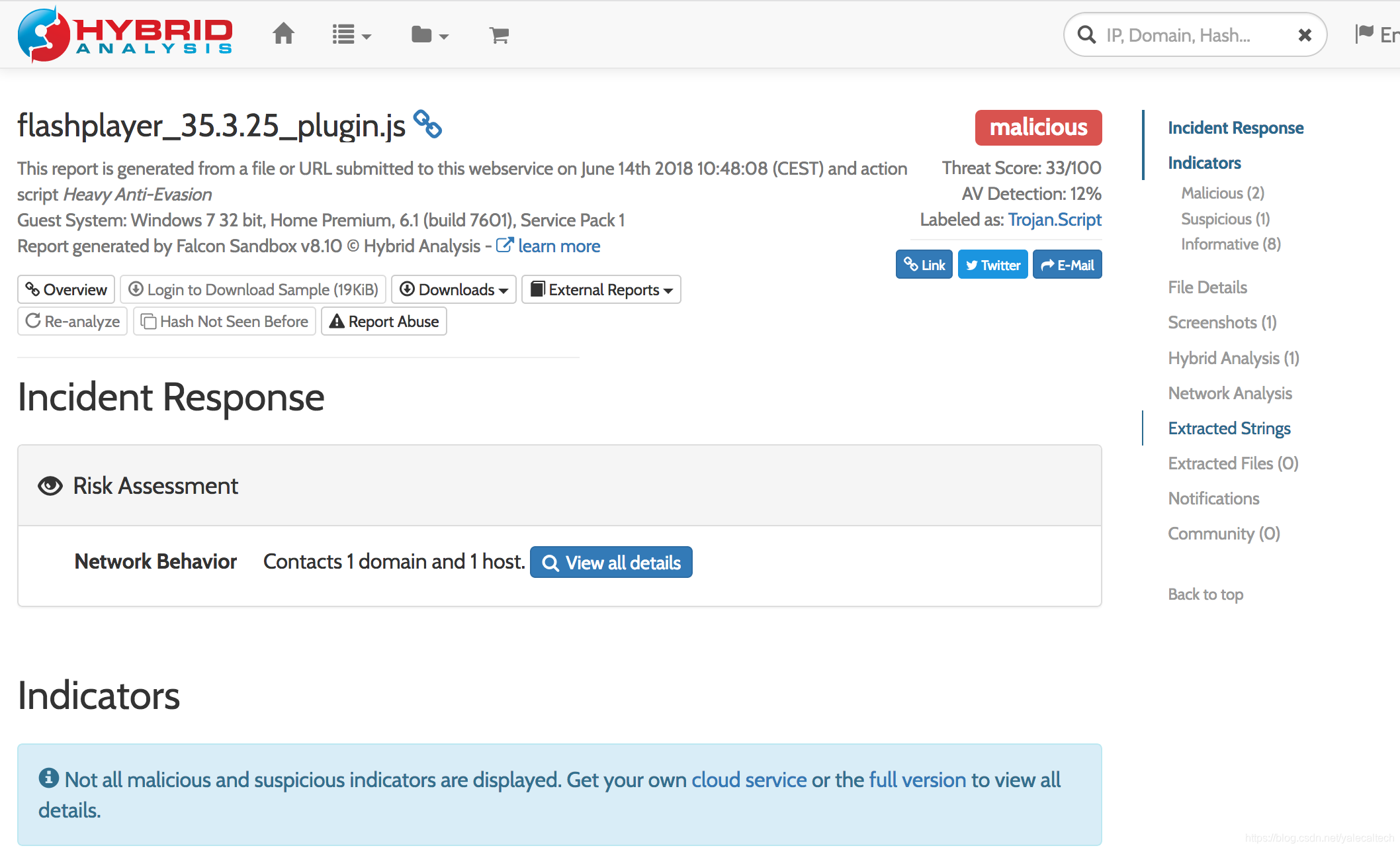This screenshot has height=850, width=1400.
Task: Expand the list menu dropdown in navbar
Action: pyautogui.click(x=351, y=35)
